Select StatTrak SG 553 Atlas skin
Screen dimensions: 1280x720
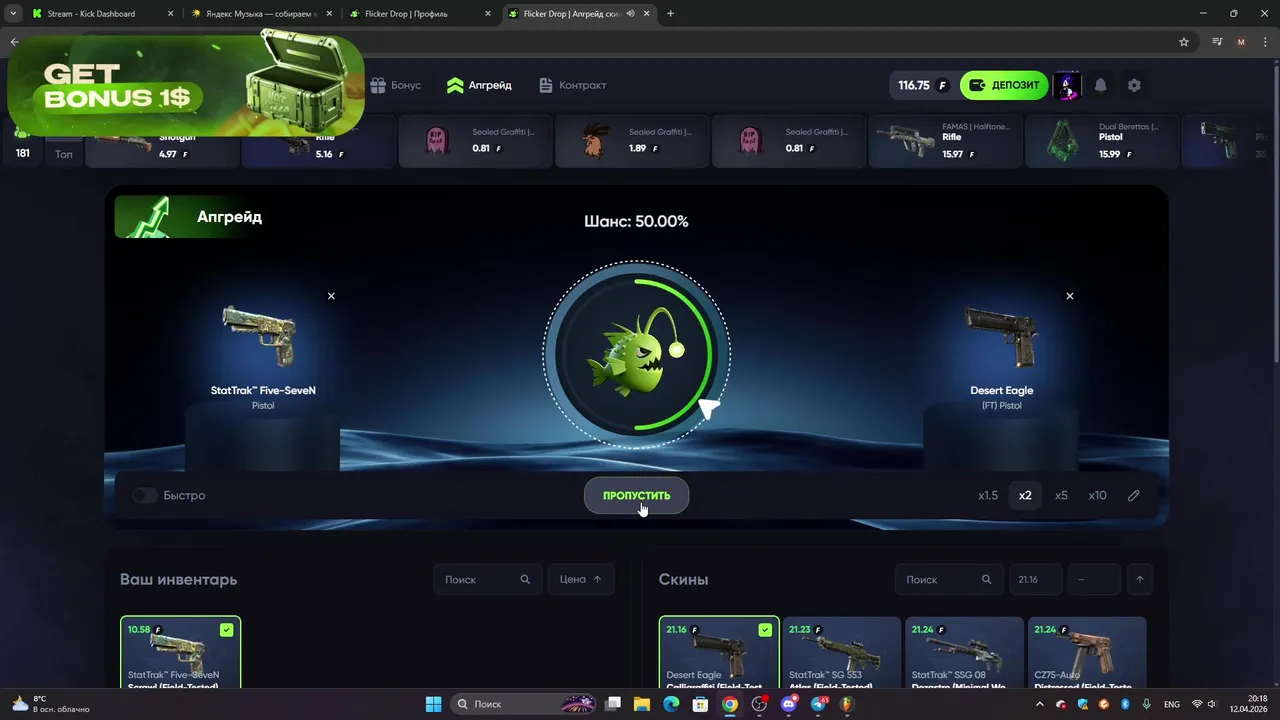841,653
